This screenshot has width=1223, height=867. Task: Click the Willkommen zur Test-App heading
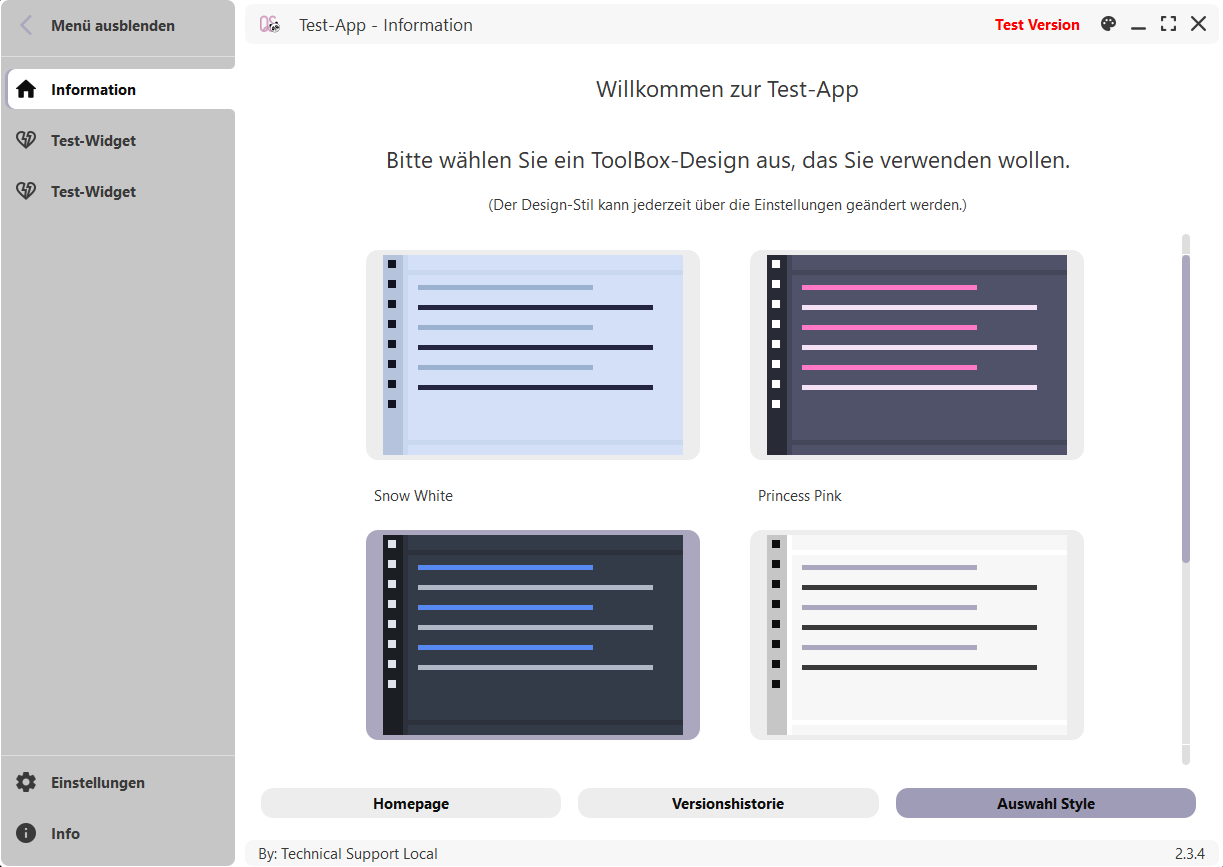728,89
